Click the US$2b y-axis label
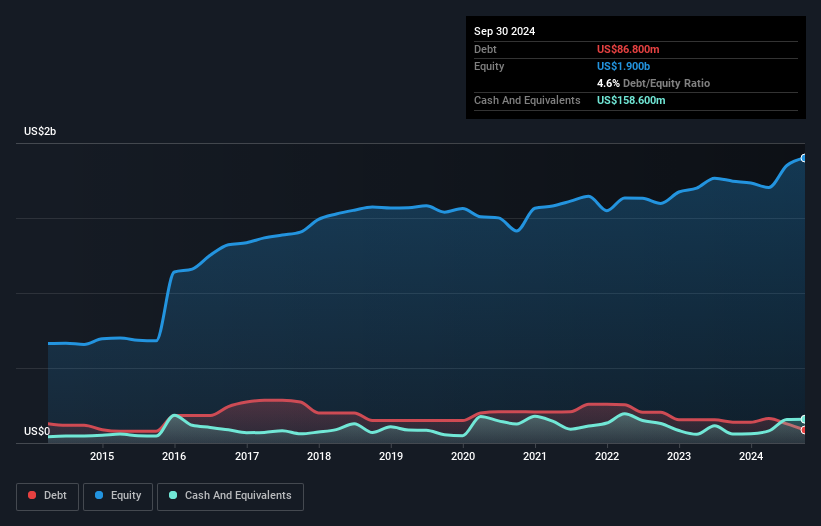This screenshot has height=526, width=821. pyautogui.click(x=40, y=131)
